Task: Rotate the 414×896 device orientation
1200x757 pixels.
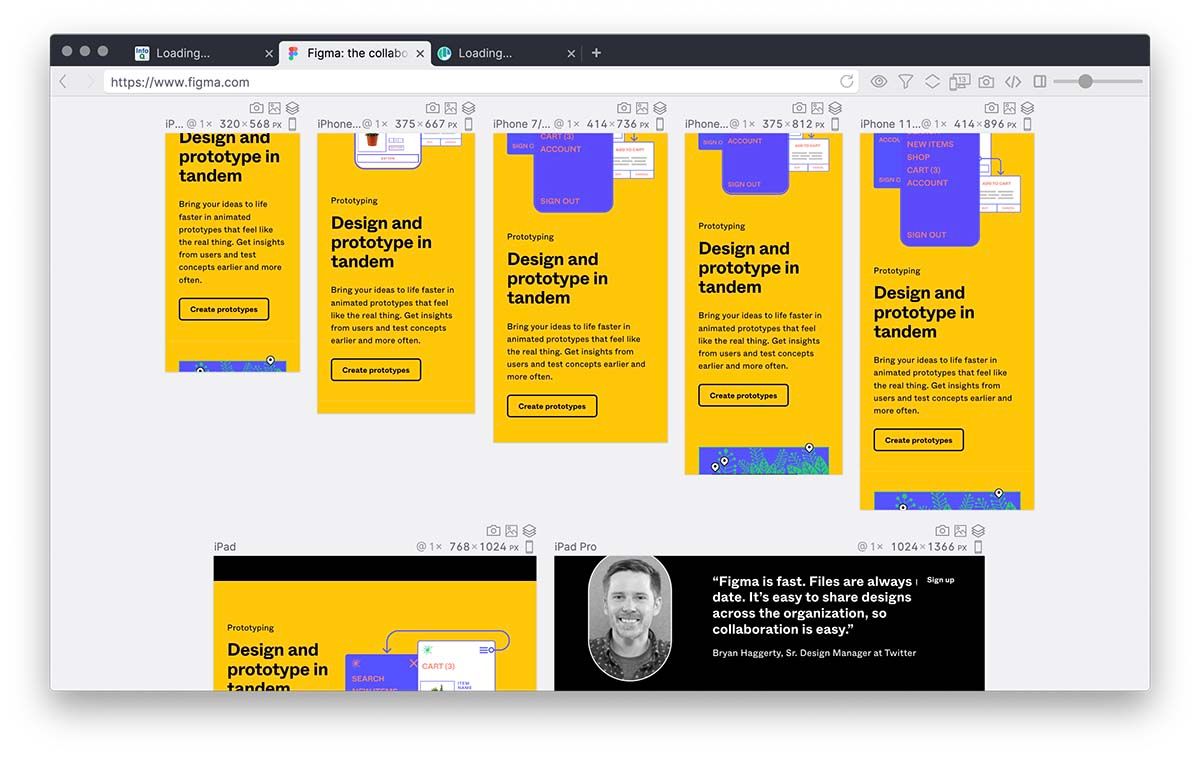Action: pos(1027,124)
